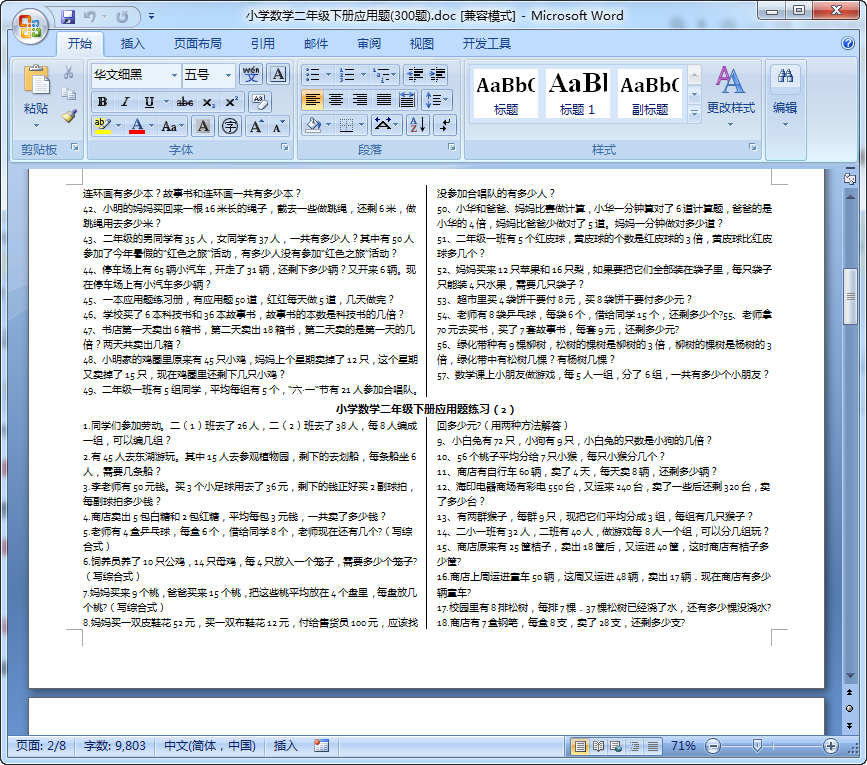
Task: Switch to Outline view
Action: click(634, 746)
